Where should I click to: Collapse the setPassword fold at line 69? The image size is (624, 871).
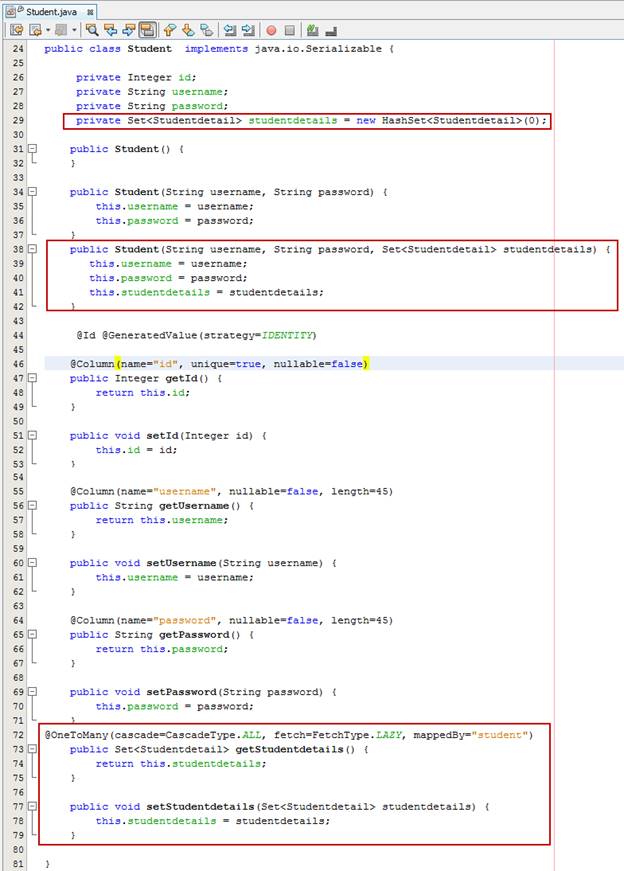(32, 692)
